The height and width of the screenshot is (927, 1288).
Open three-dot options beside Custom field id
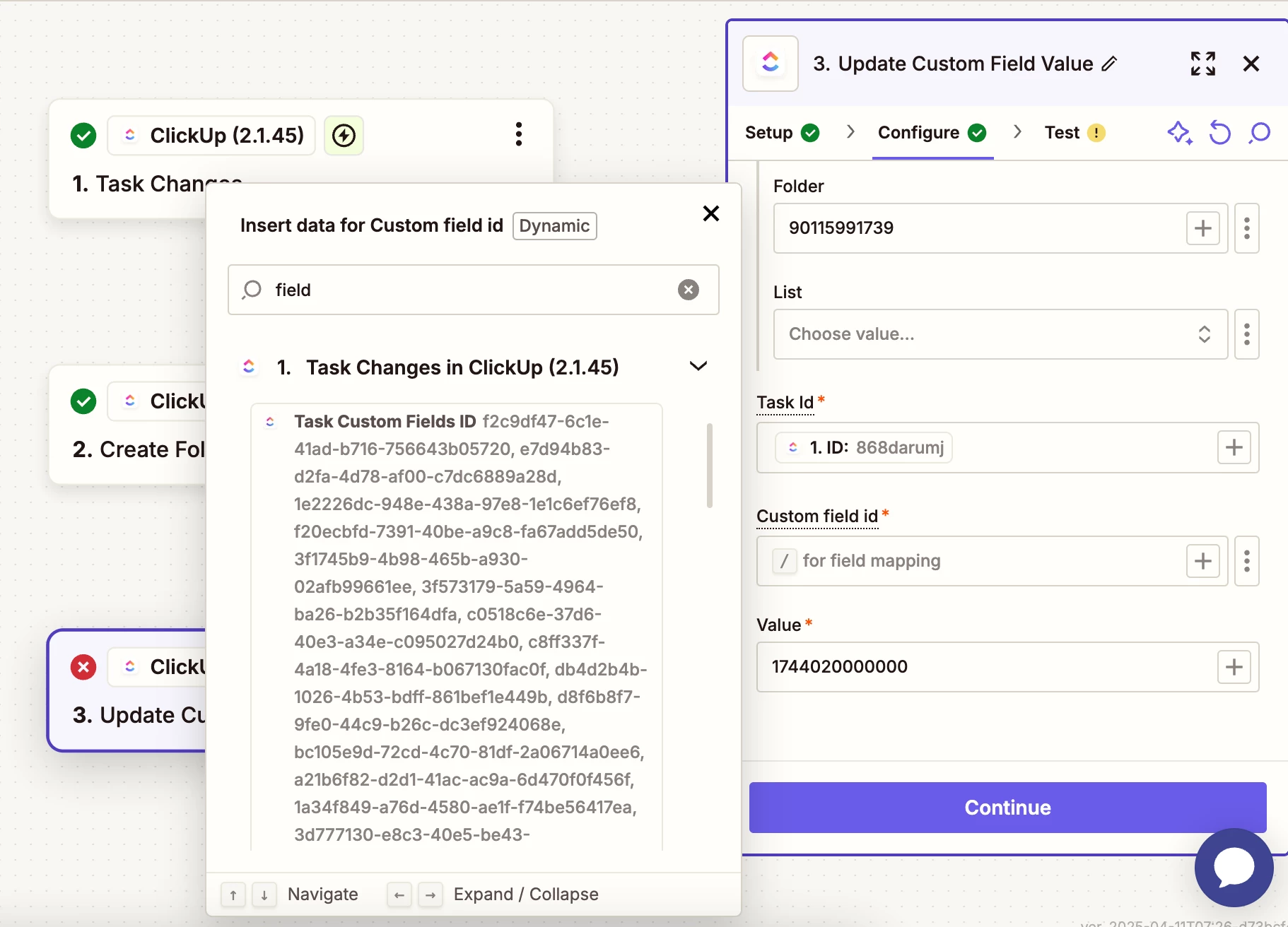pyautogui.click(x=1247, y=561)
